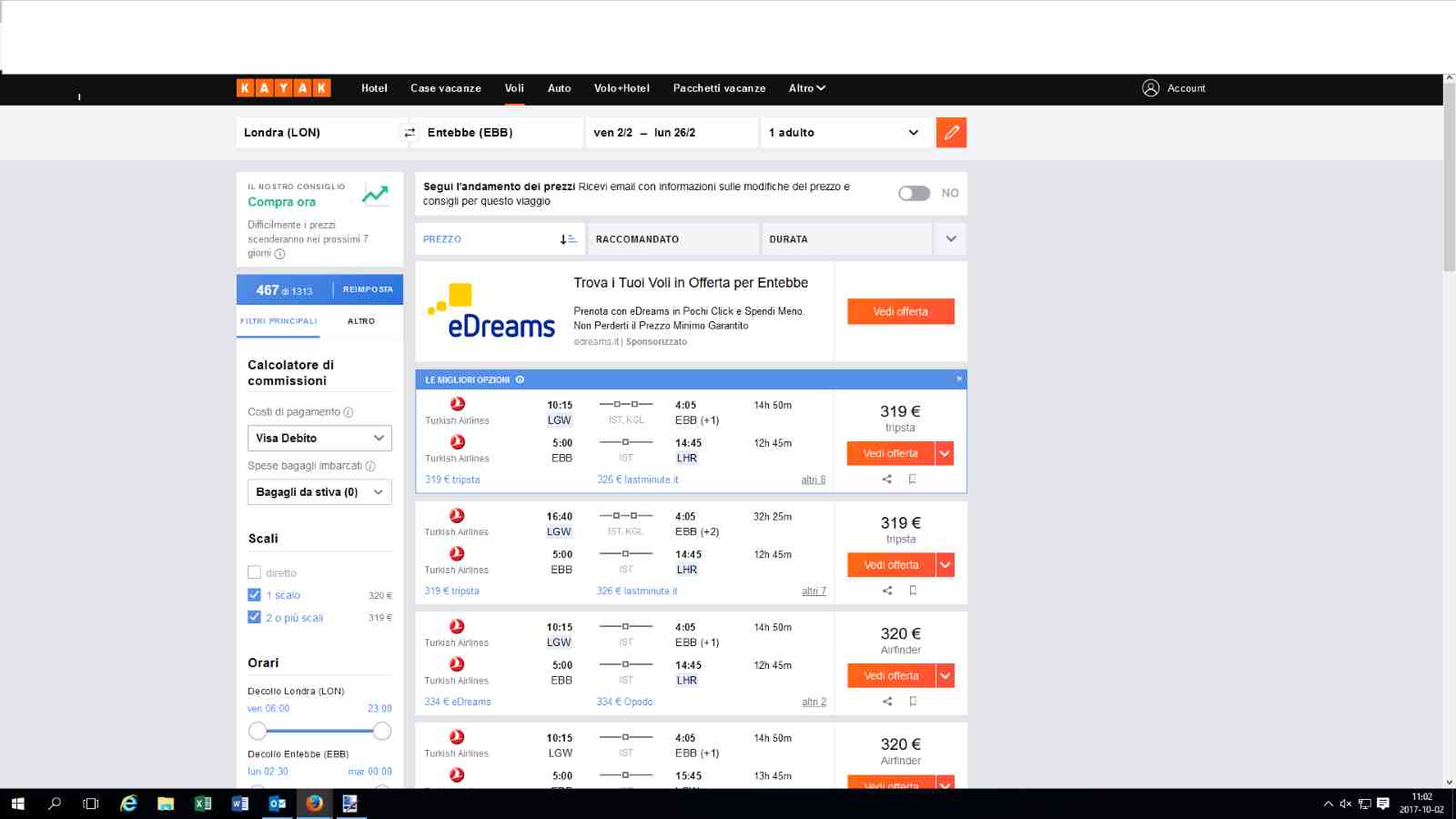This screenshot has width=1456, height=819.
Task: Click the Decollo Londra right slider handle
Action: 382,731
